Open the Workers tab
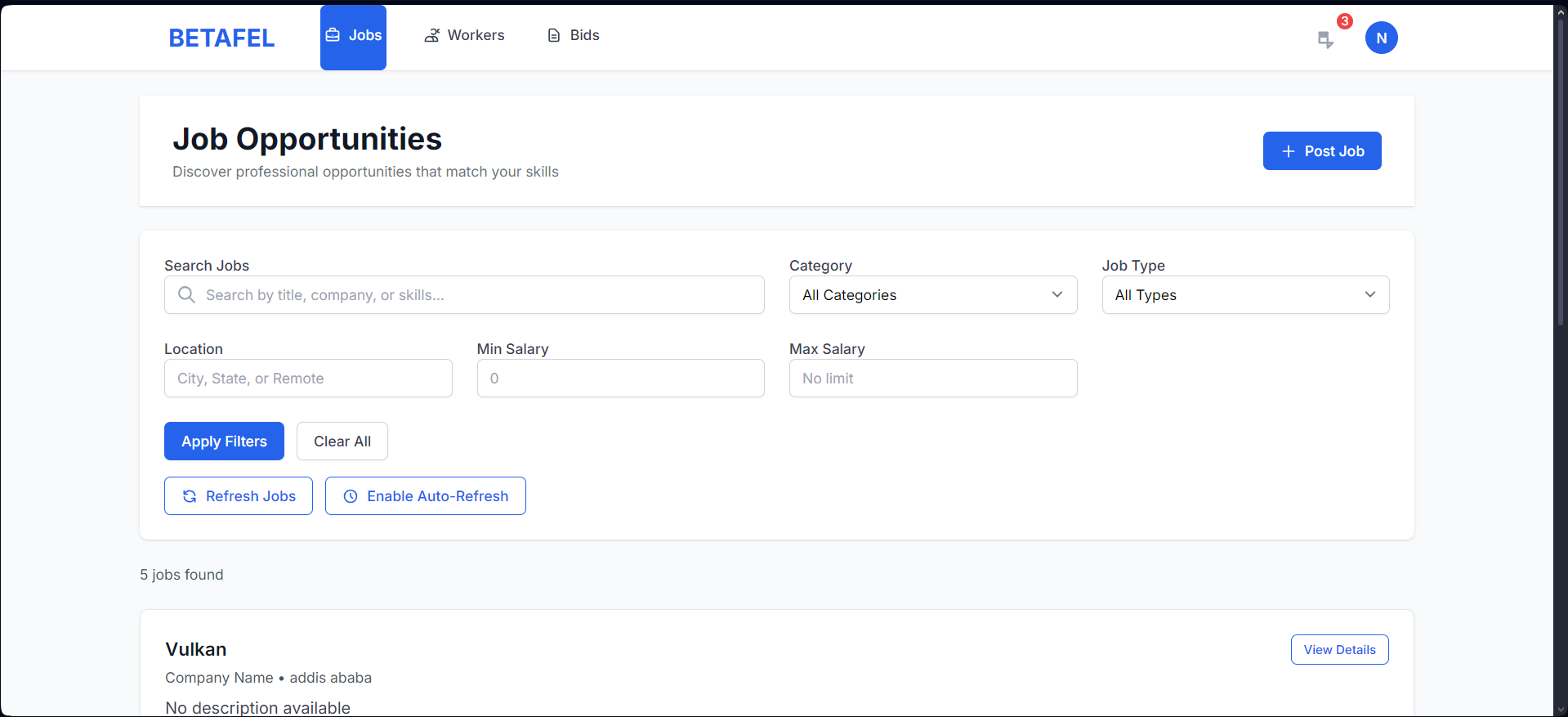 click(464, 35)
